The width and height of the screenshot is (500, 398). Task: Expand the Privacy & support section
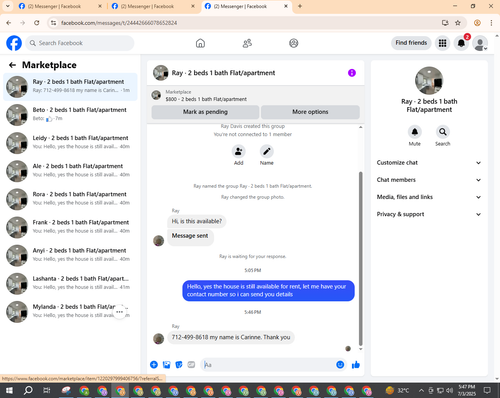[x=429, y=214]
